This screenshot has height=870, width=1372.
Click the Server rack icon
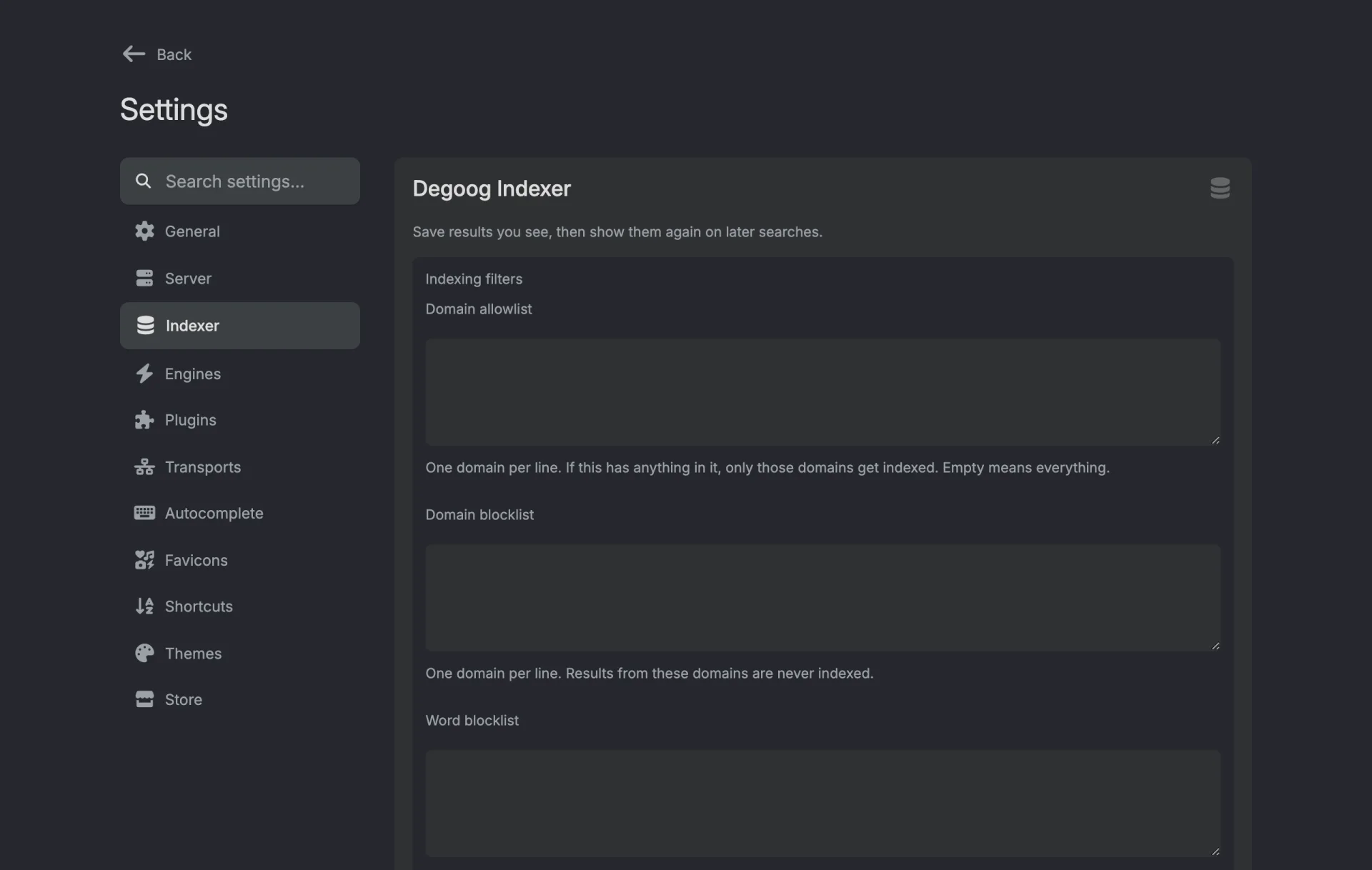click(x=144, y=278)
